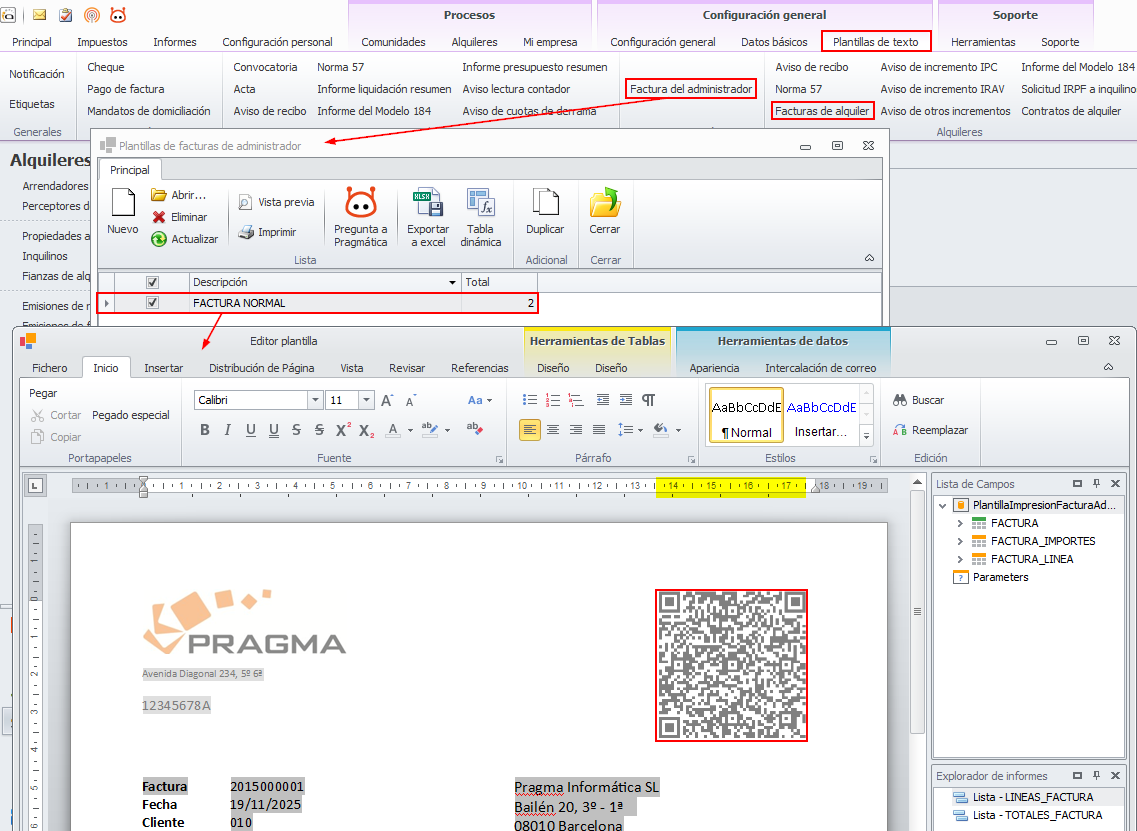This screenshot has width=1137, height=831.
Task: Toggle single strikethrough formatting
Action: click(297, 430)
